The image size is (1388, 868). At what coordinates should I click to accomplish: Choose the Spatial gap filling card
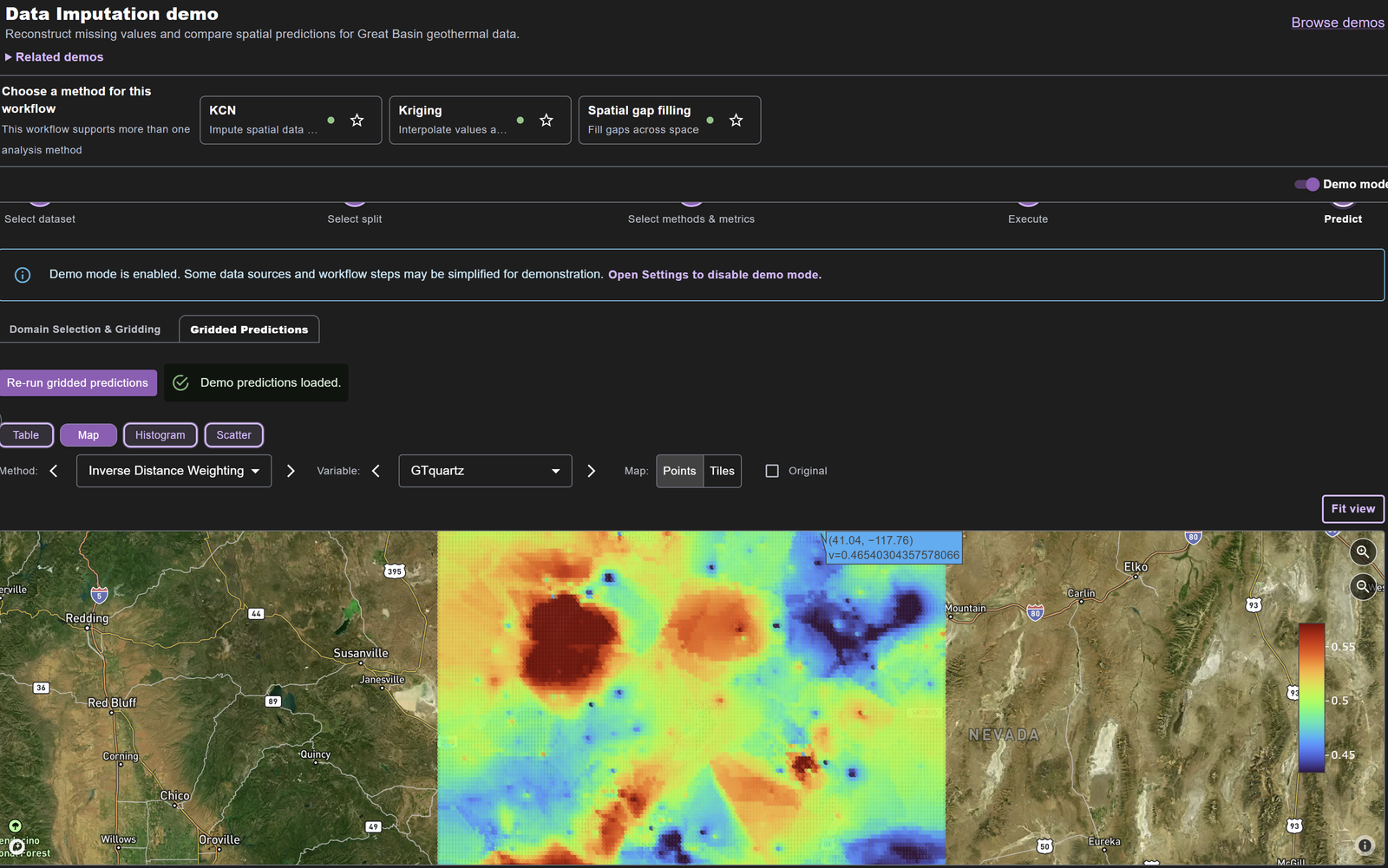click(670, 121)
